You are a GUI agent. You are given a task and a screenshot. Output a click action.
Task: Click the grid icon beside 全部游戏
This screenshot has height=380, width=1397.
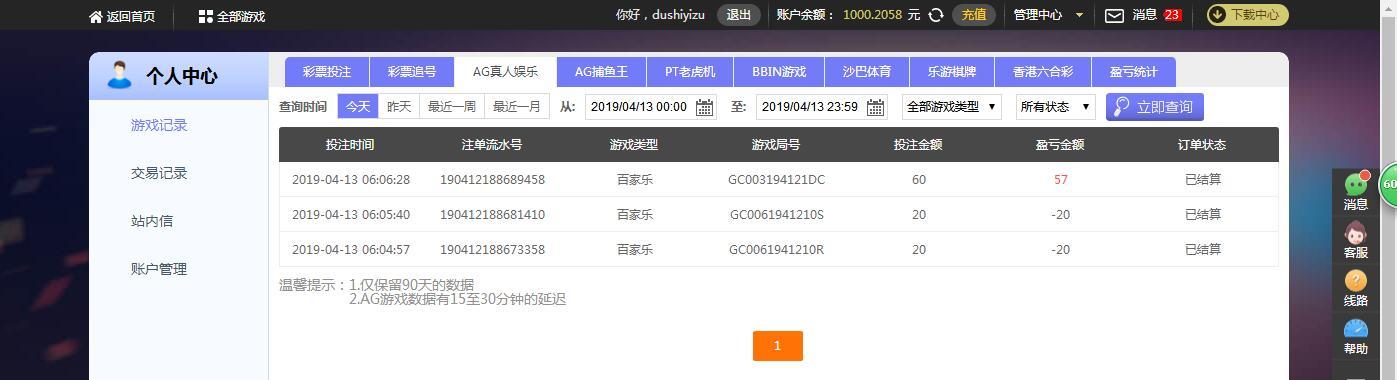click(205, 16)
